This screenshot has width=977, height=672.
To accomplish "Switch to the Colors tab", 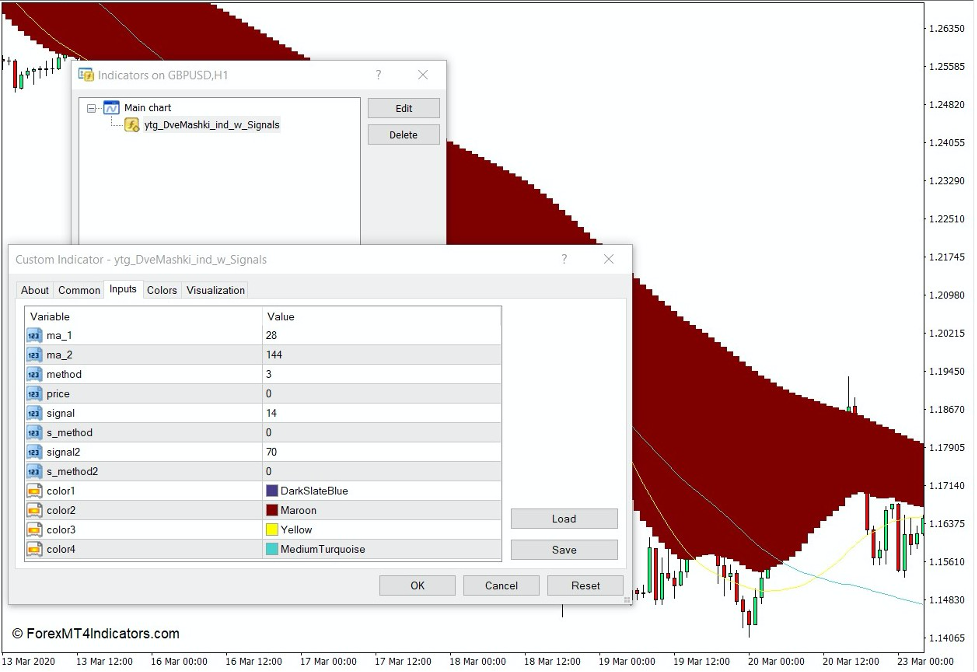I will 161,290.
